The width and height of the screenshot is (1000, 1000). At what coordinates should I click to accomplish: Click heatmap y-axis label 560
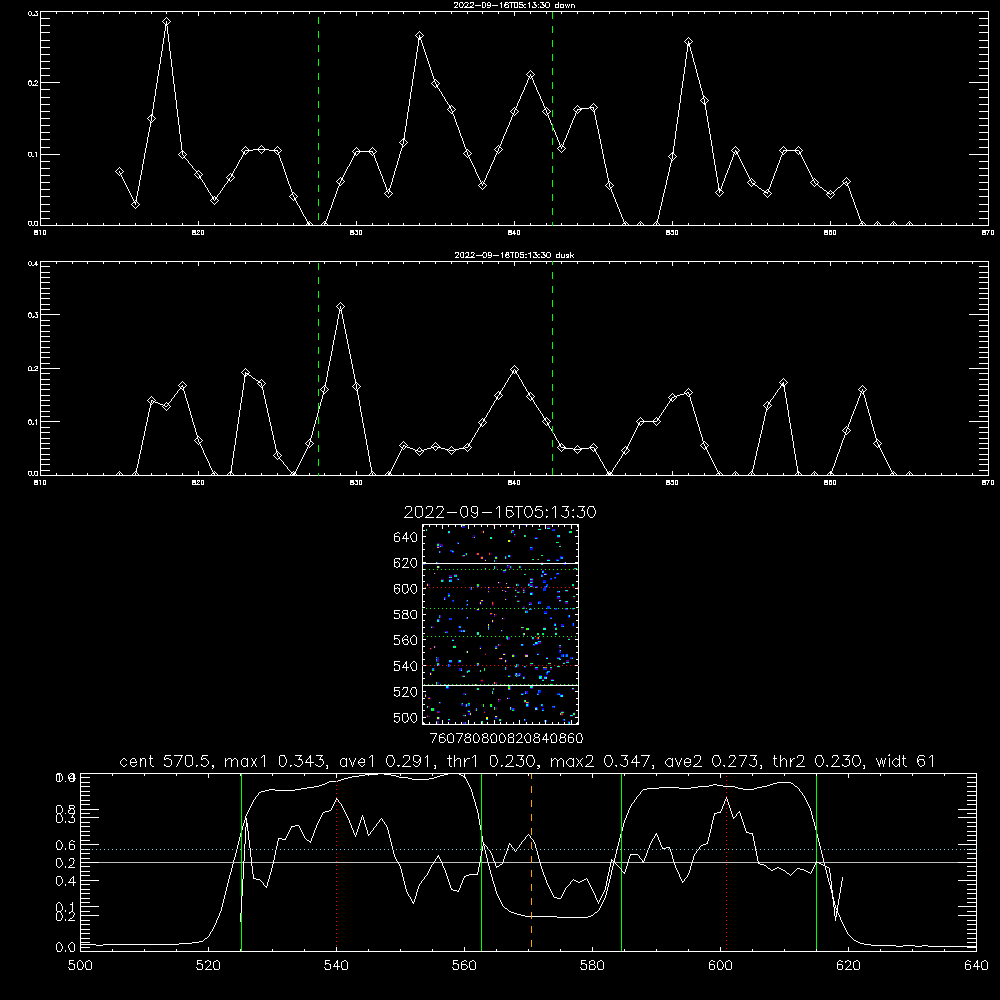[x=406, y=640]
